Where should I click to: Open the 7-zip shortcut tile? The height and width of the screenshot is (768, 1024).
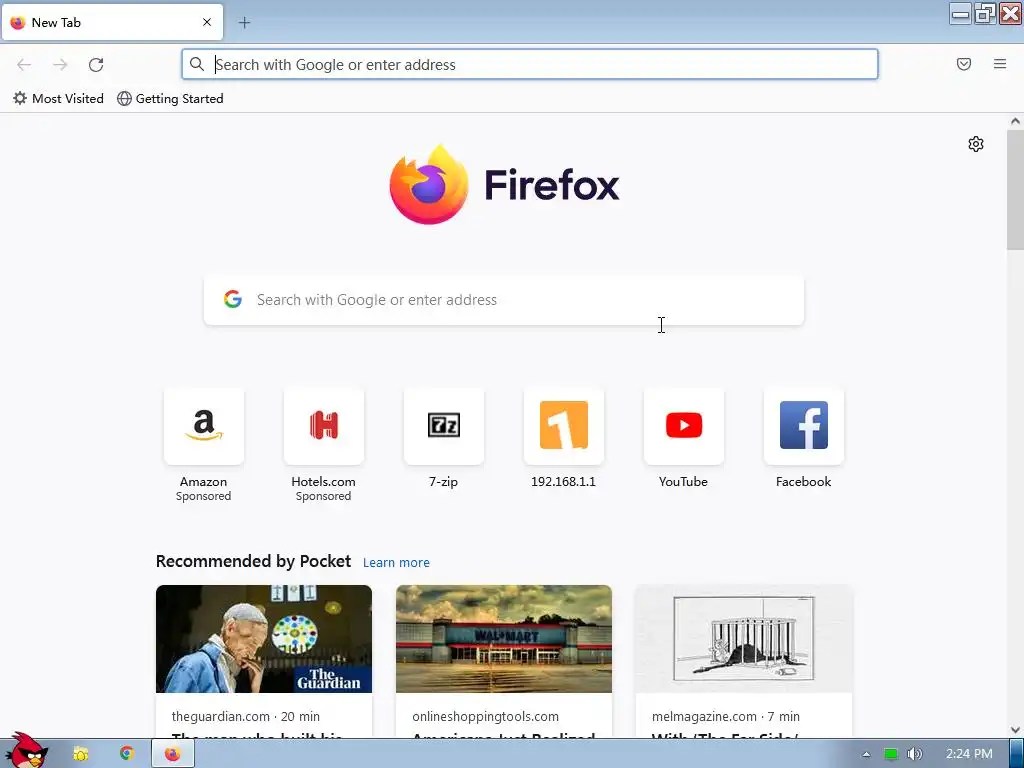[443, 439]
